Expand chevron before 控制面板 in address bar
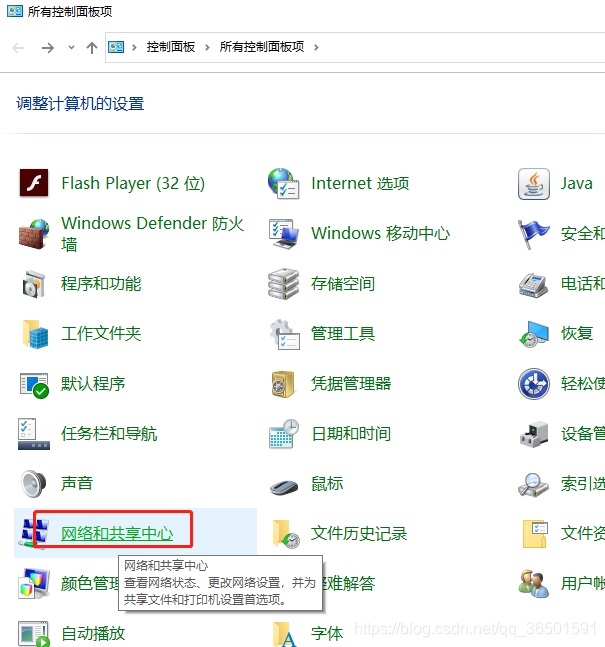 (x=134, y=47)
